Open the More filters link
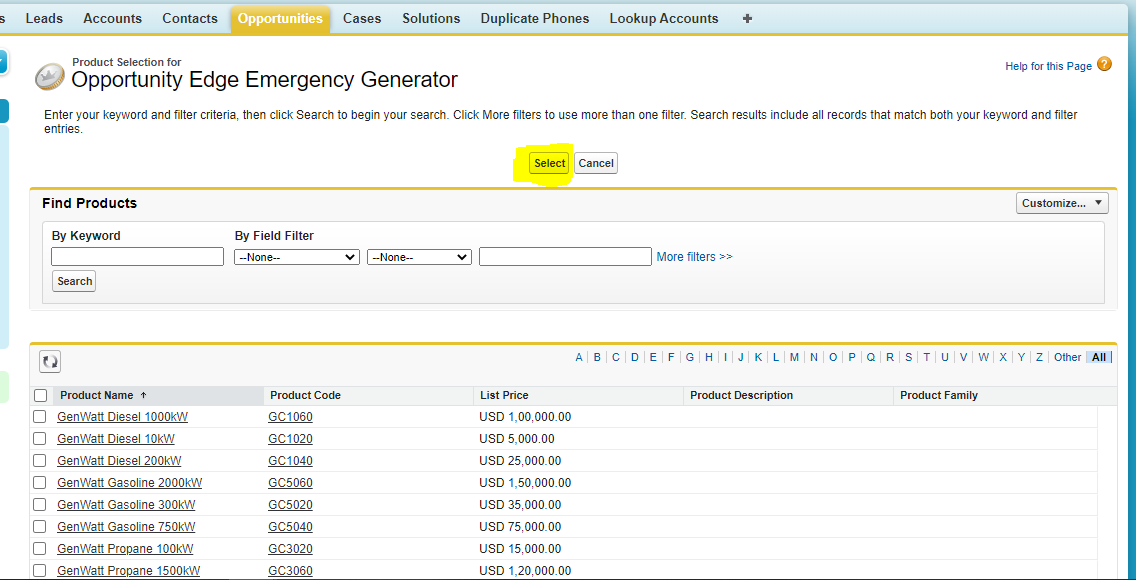1136x580 pixels. (694, 257)
